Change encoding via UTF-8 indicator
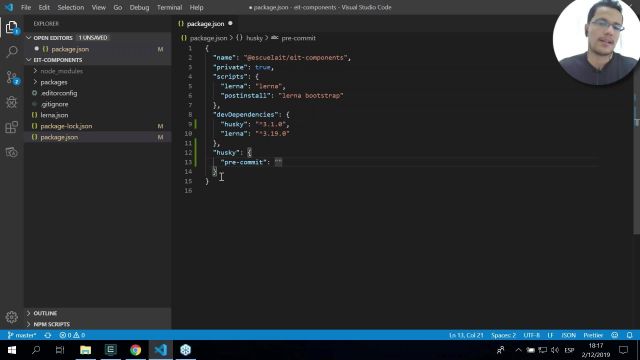Screen dimensions: 640x360 [531, 335]
